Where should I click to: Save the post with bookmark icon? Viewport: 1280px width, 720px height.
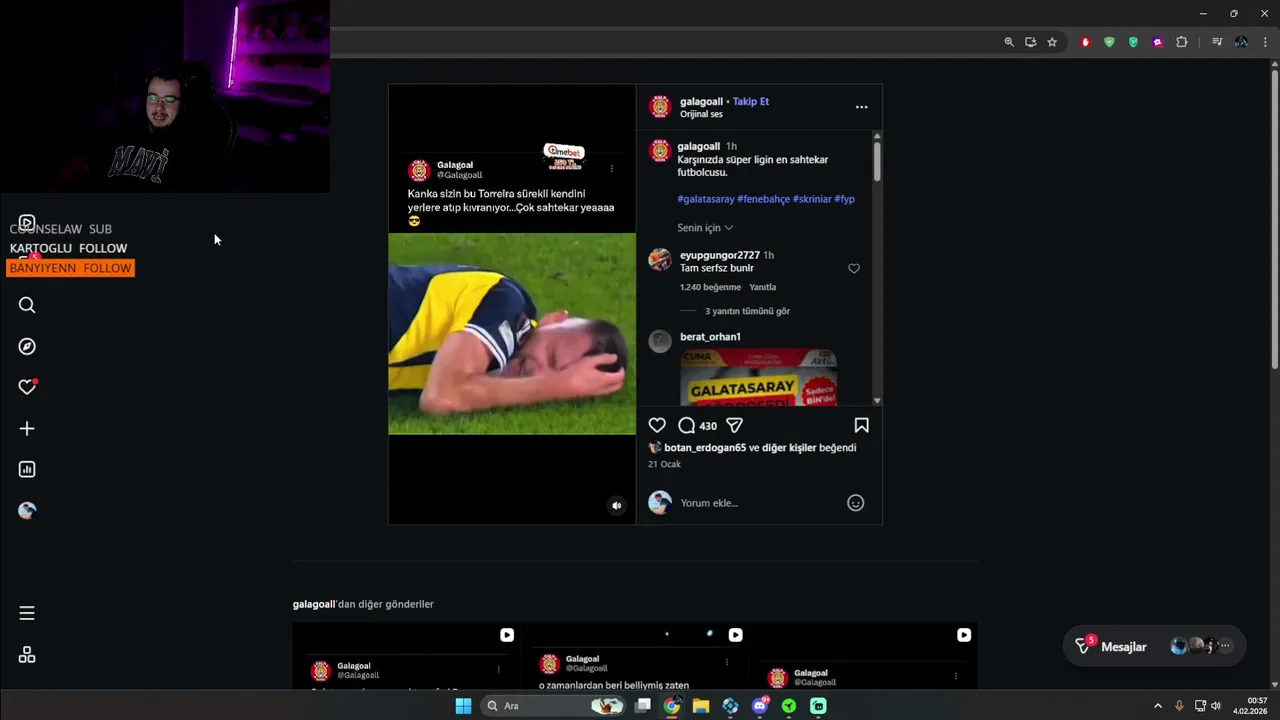click(x=861, y=425)
